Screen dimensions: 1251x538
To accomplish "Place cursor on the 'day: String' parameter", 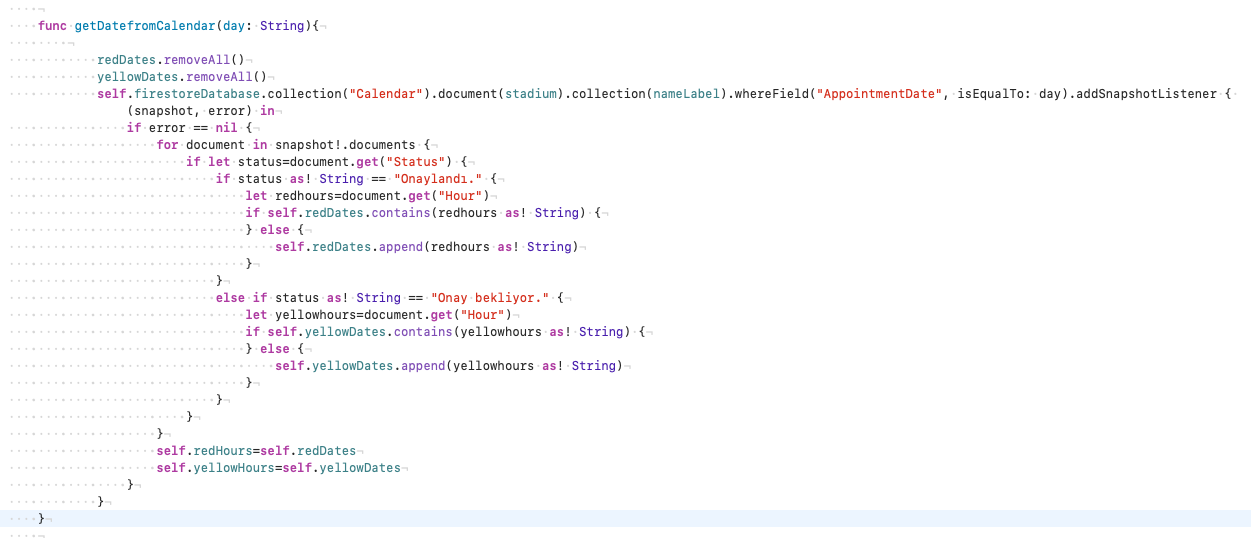I will 264,25.
